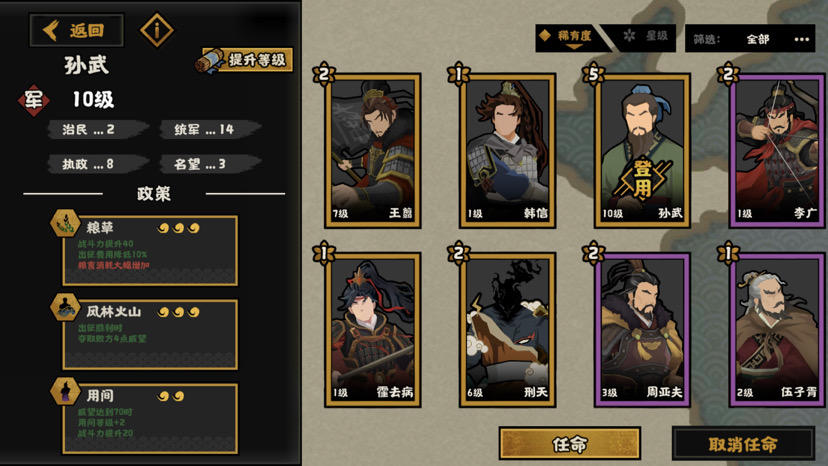Open the 筛选 全部 filter dropdown
828x466 pixels.
pyautogui.click(x=750, y=39)
